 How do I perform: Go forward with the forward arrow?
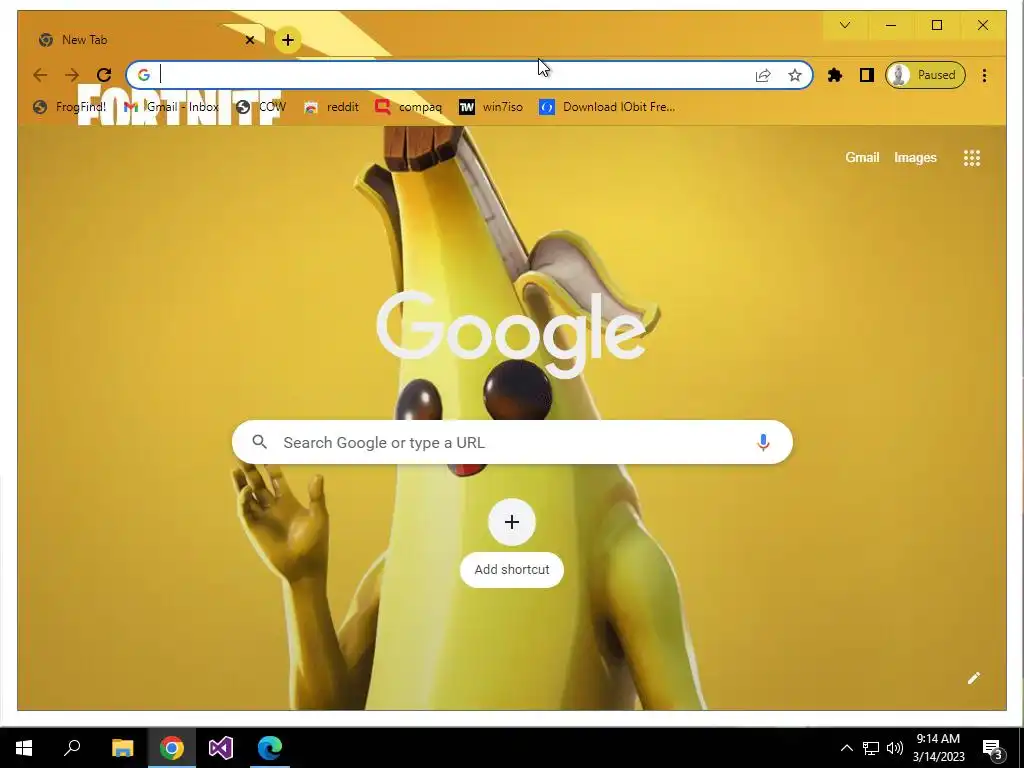(72, 75)
